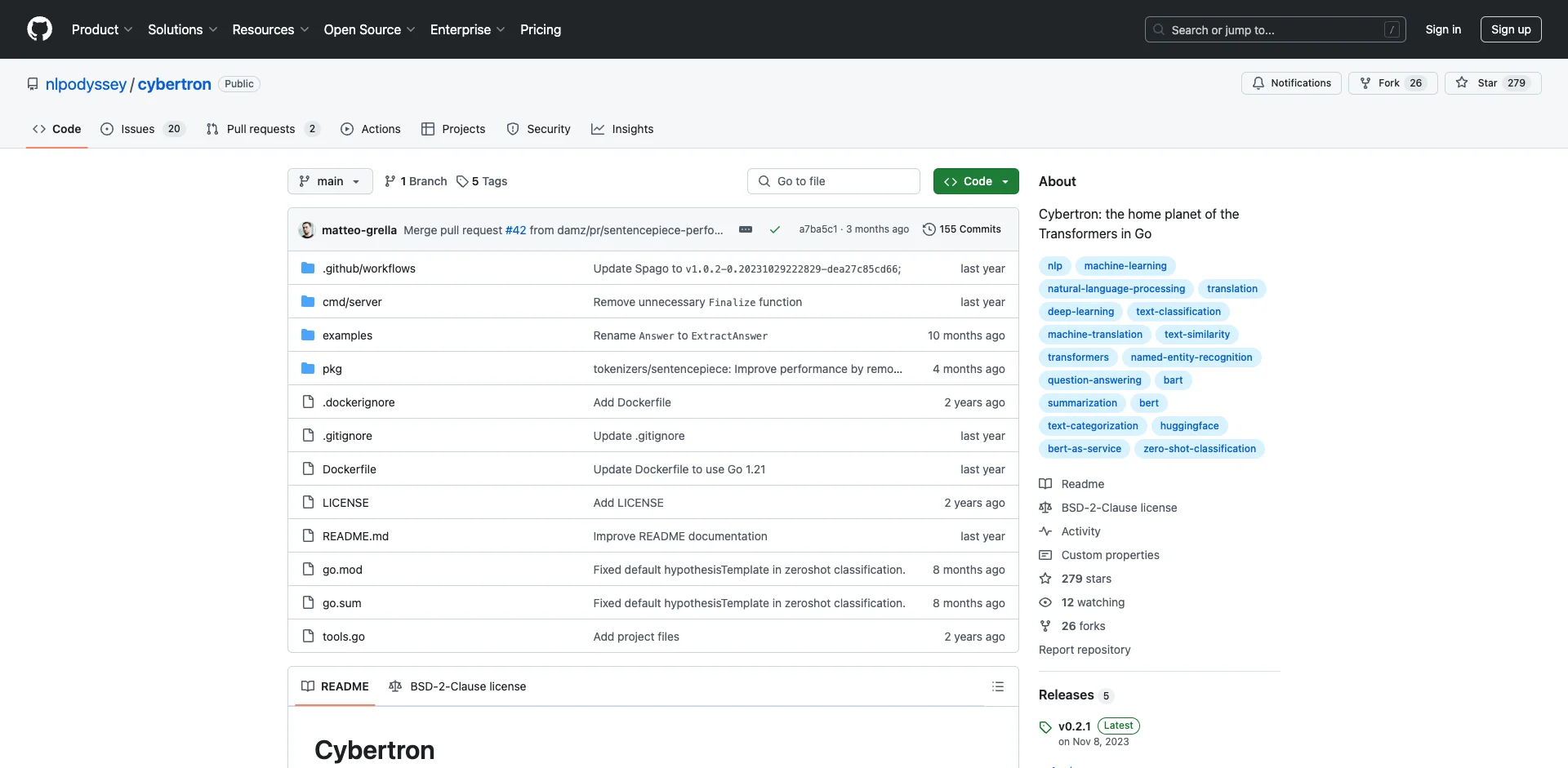Expand the Product menu
The image size is (1568, 768).
102,29
